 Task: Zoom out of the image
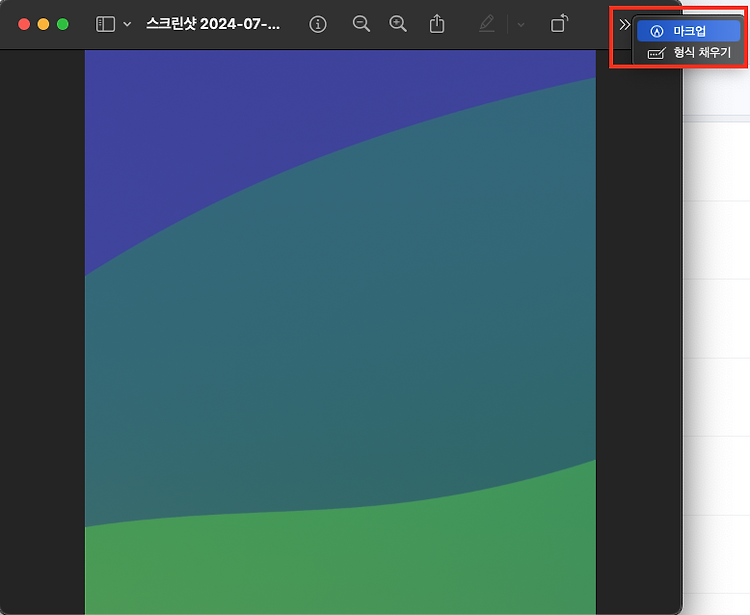361,24
